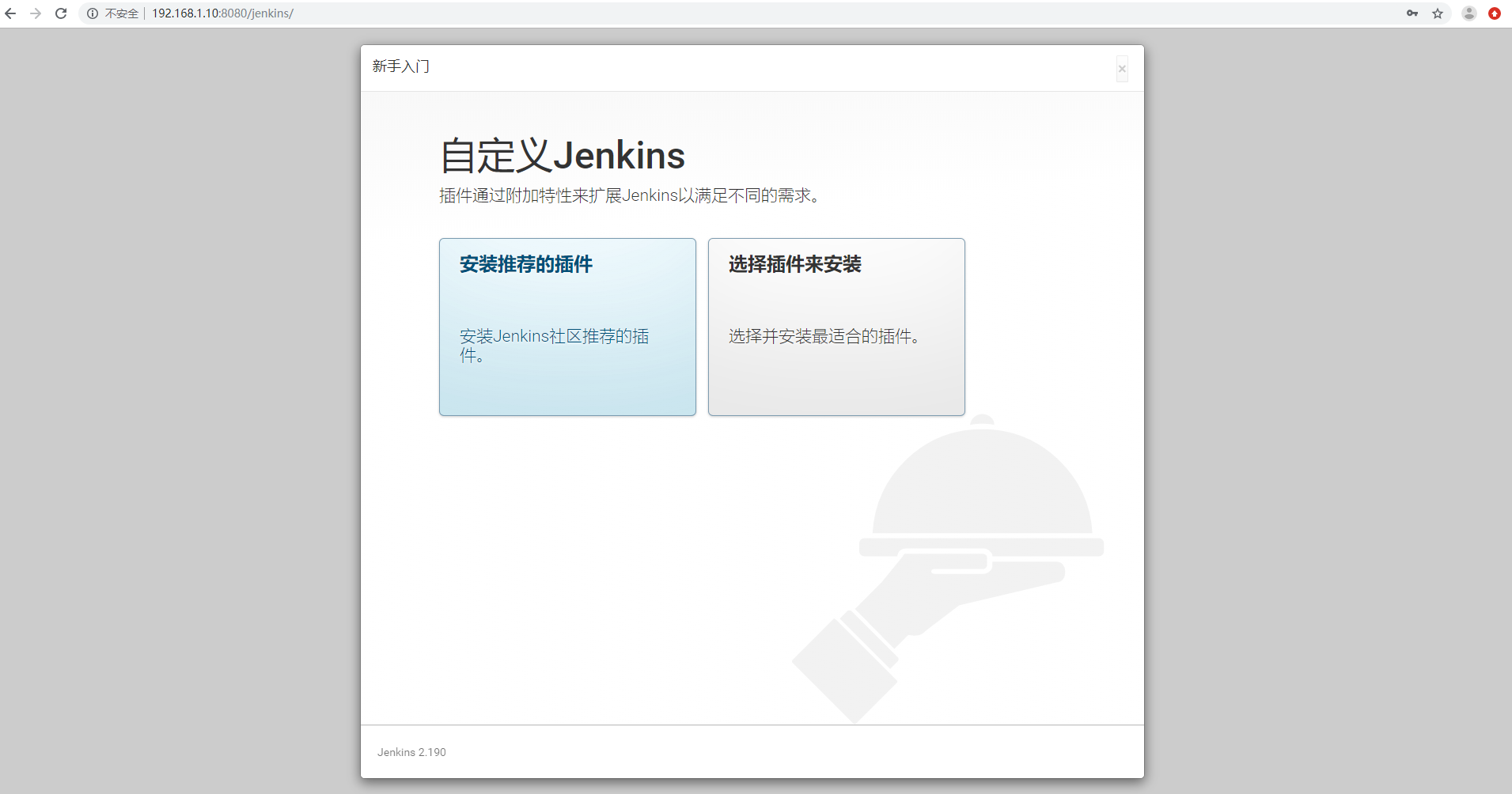Select the recommended plugins description text
Viewport: 1512px width, 794px height.
click(x=554, y=345)
